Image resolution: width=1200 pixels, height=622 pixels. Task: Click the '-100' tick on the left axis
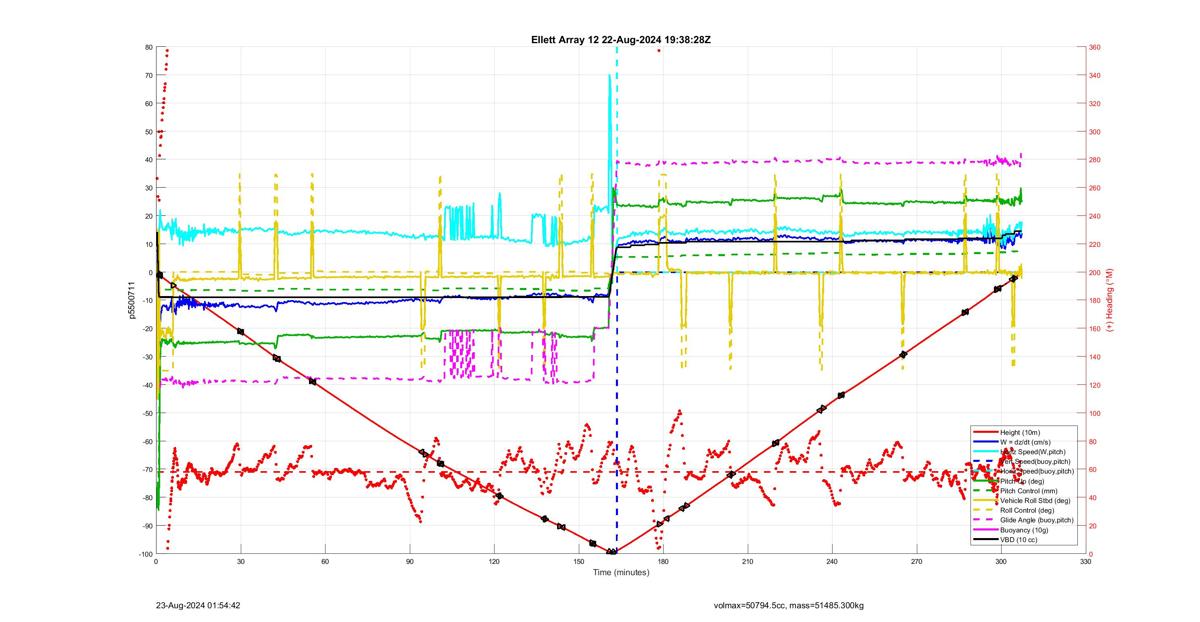click(145, 554)
